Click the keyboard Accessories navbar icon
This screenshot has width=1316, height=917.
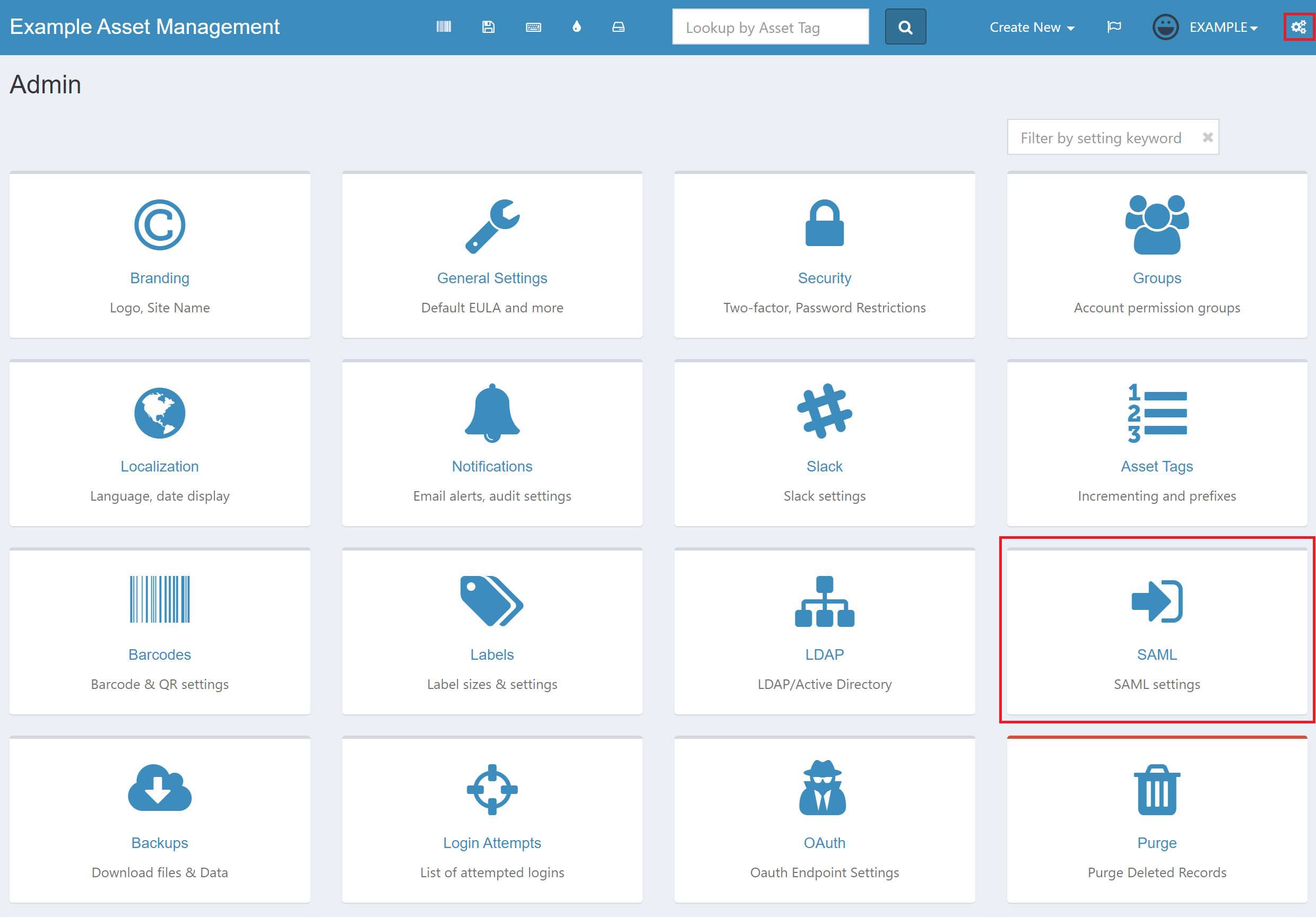(x=533, y=27)
